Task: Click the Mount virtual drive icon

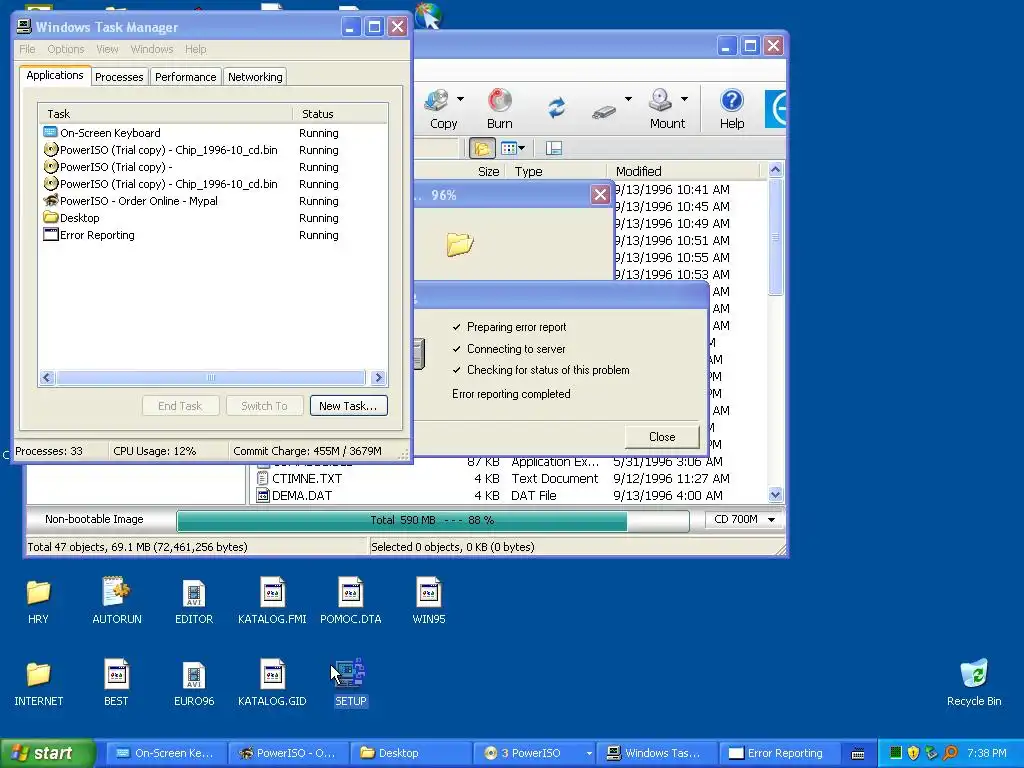Action: pos(660,101)
